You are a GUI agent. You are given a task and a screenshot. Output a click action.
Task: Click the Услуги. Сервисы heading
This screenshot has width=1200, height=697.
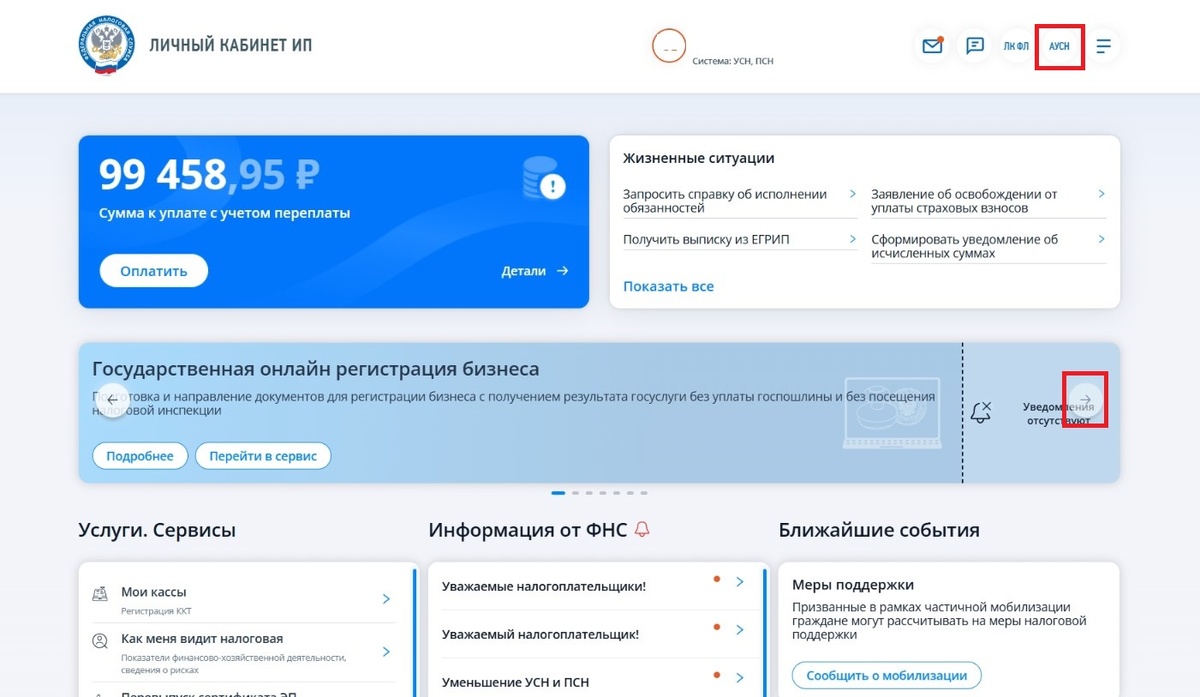click(x=157, y=530)
